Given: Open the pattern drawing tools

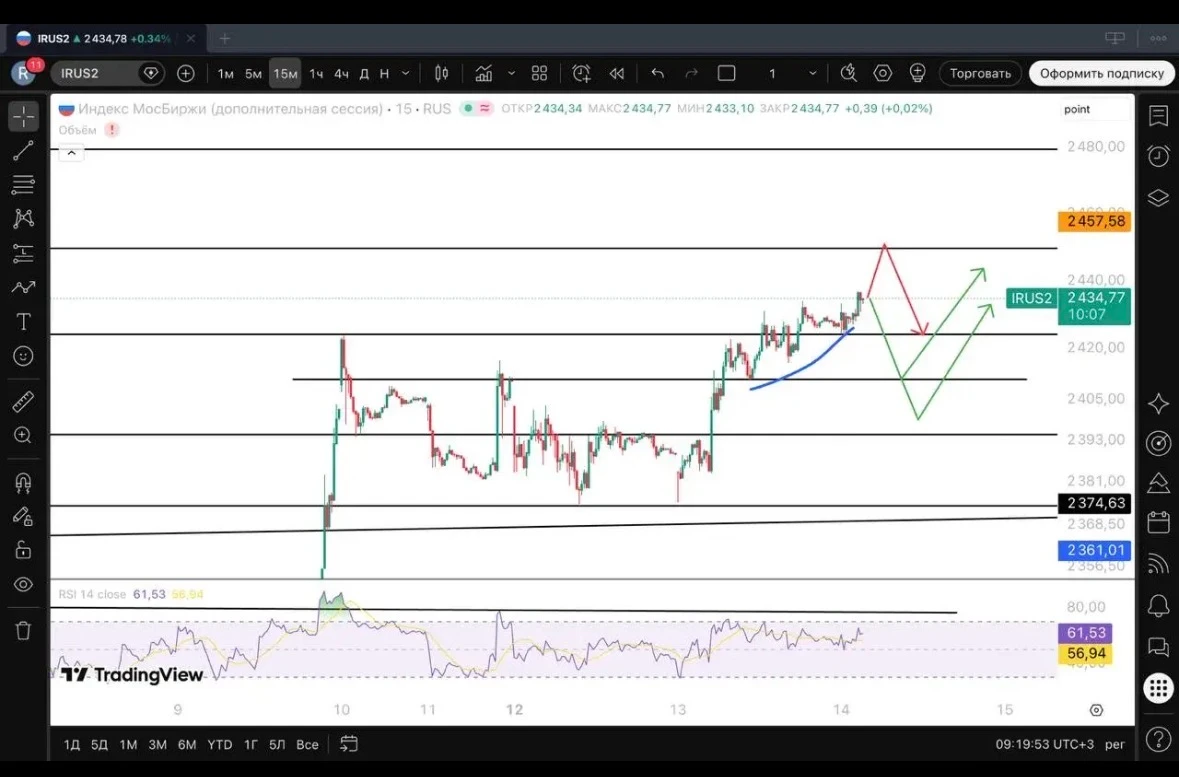Looking at the screenshot, I should [23, 218].
